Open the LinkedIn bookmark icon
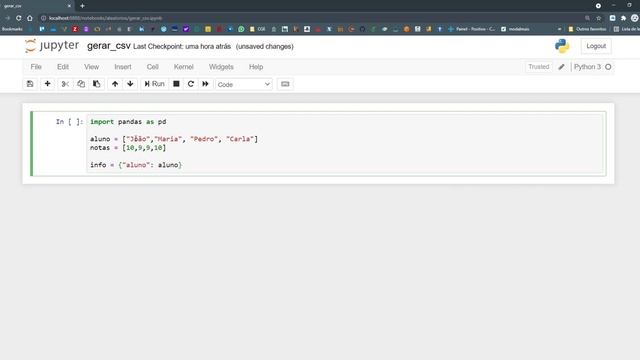This screenshot has width=640, height=360. click(x=141, y=29)
